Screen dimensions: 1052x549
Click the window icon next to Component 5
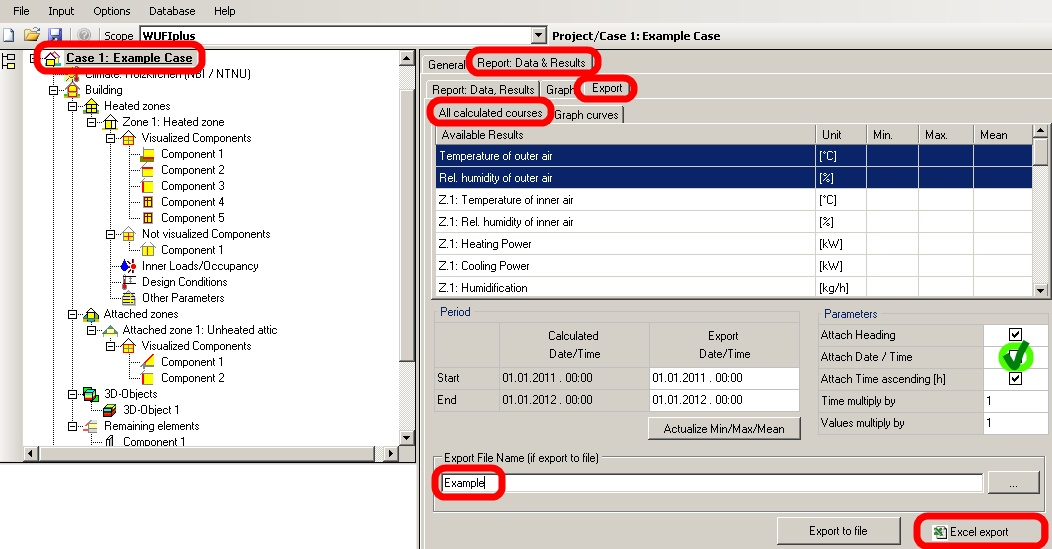point(148,218)
